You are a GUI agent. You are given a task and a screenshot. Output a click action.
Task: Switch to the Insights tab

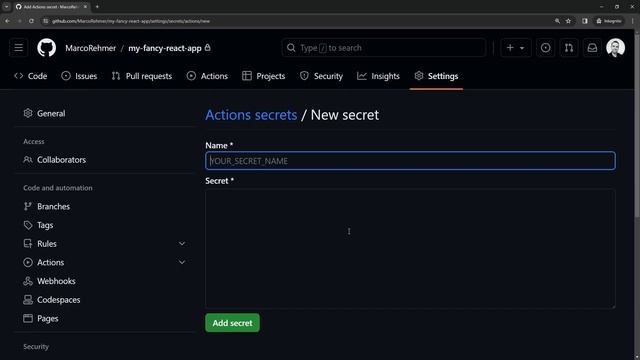pos(378,76)
